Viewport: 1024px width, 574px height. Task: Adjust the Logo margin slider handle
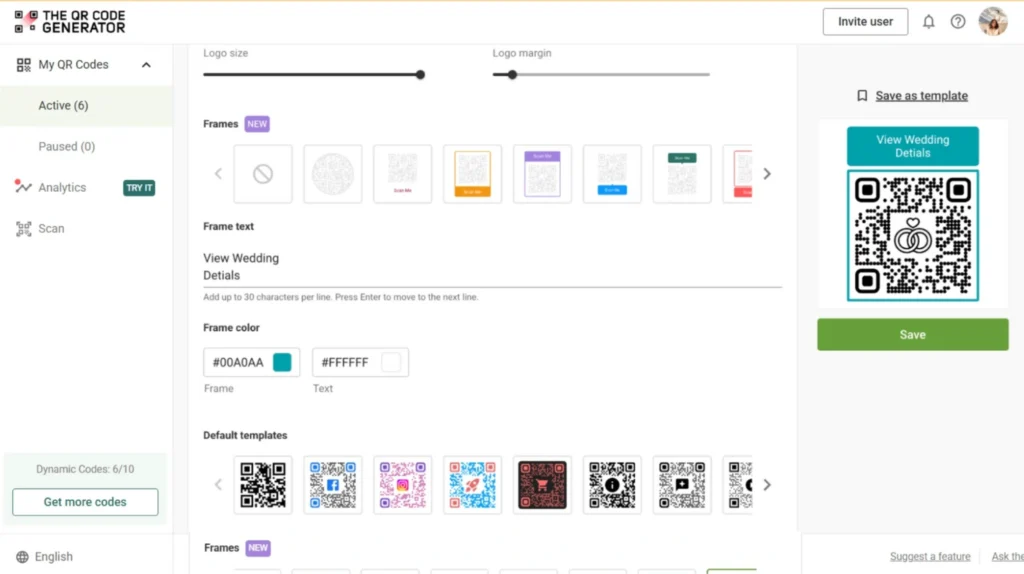[513, 74]
